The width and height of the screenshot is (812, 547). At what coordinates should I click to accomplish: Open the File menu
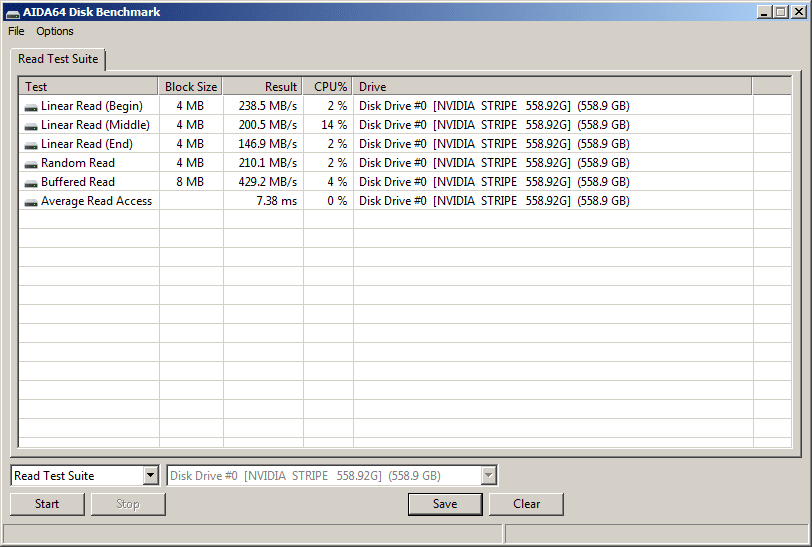click(x=16, y=31)
